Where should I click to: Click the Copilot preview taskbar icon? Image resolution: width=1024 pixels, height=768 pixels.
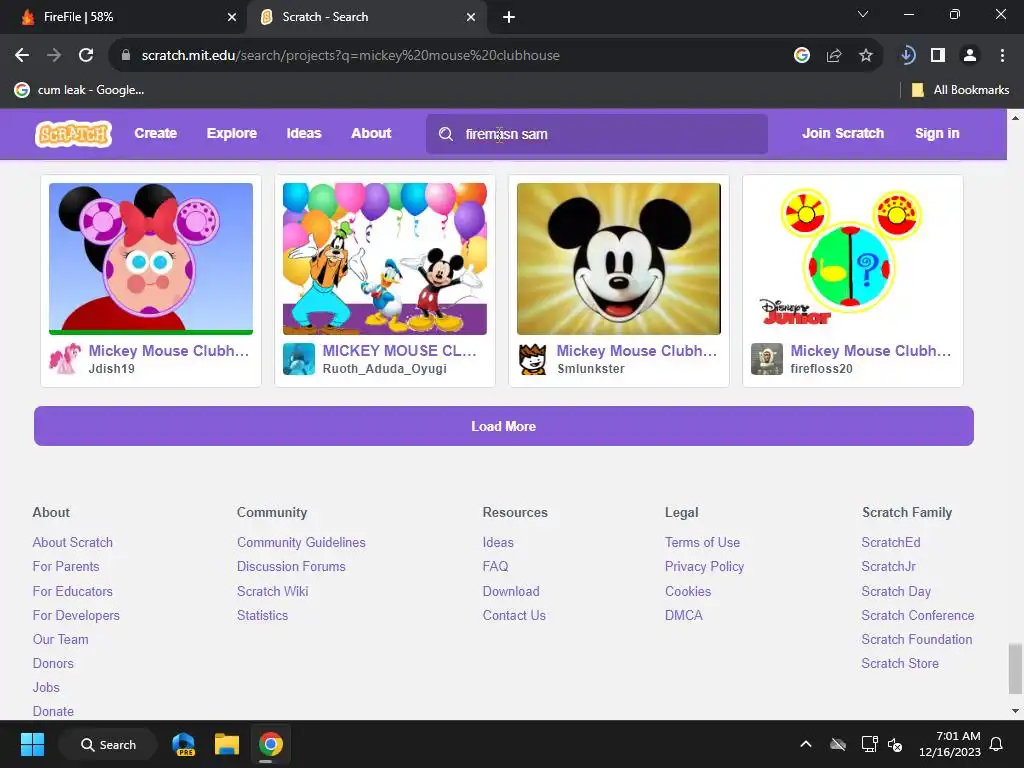coord(184,744)
